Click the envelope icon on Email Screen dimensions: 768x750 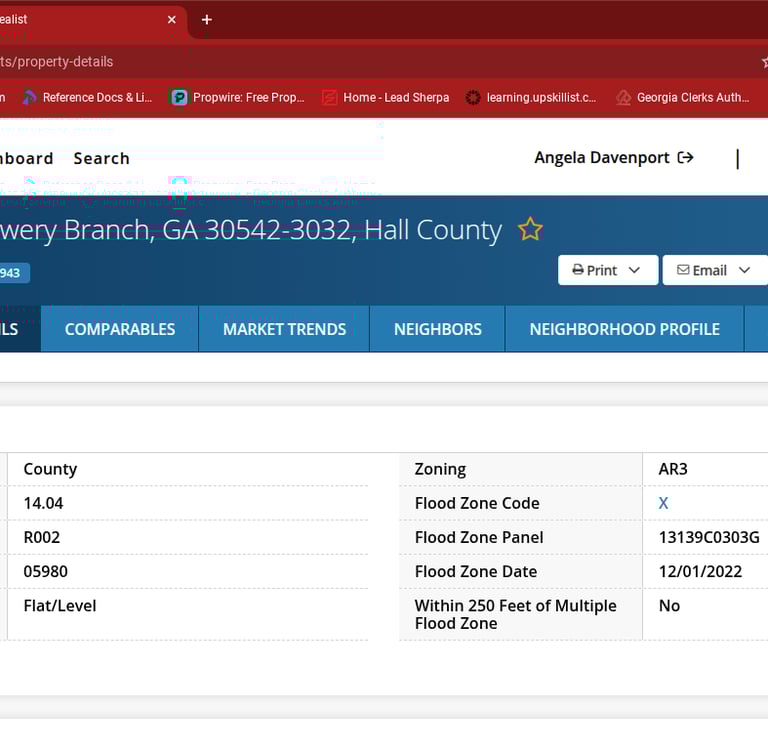[683, 269]
